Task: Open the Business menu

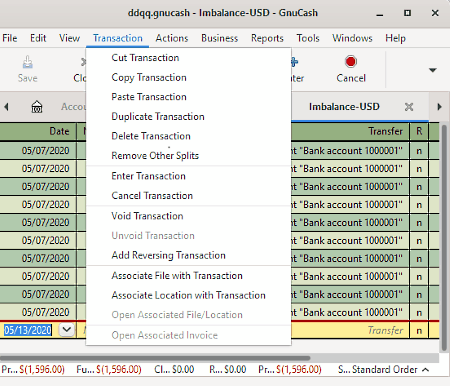Action: tap(219, 38)
